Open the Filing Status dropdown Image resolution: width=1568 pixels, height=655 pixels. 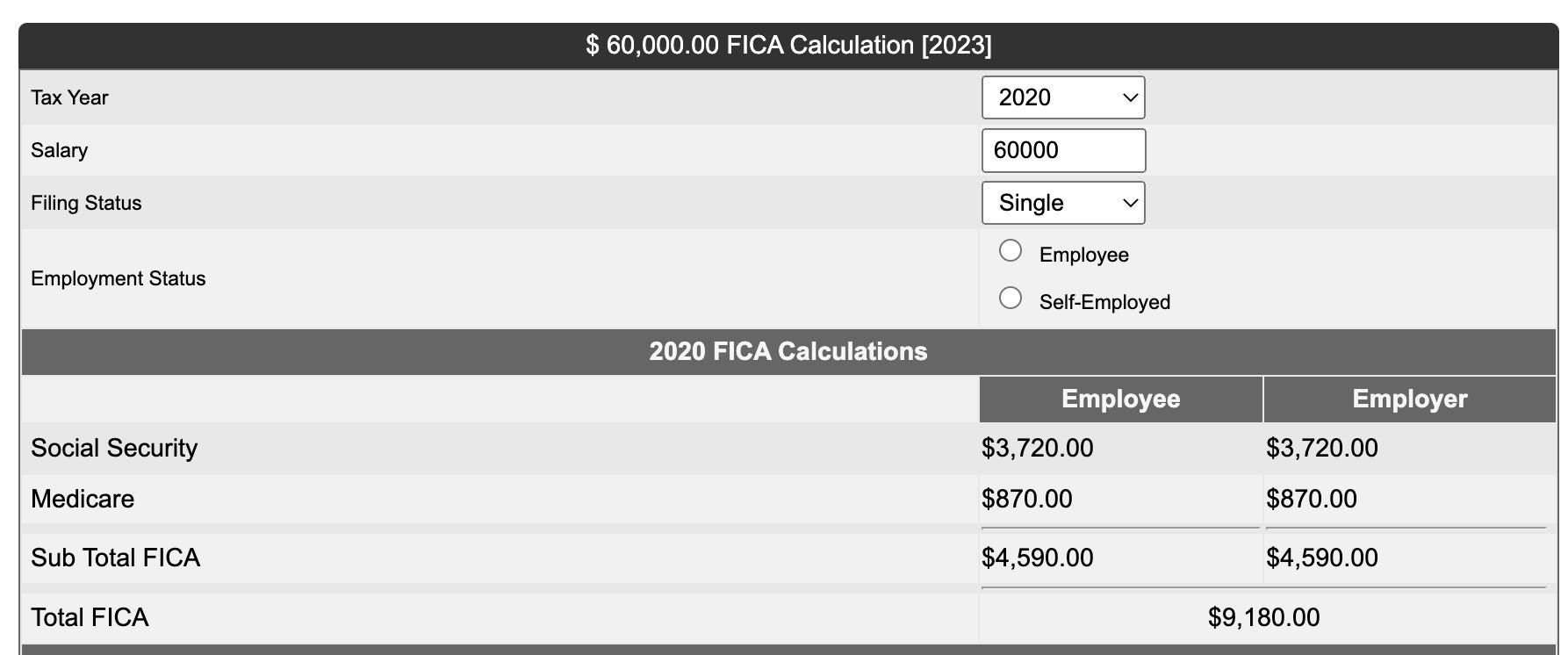click(x=1061, y=203)
